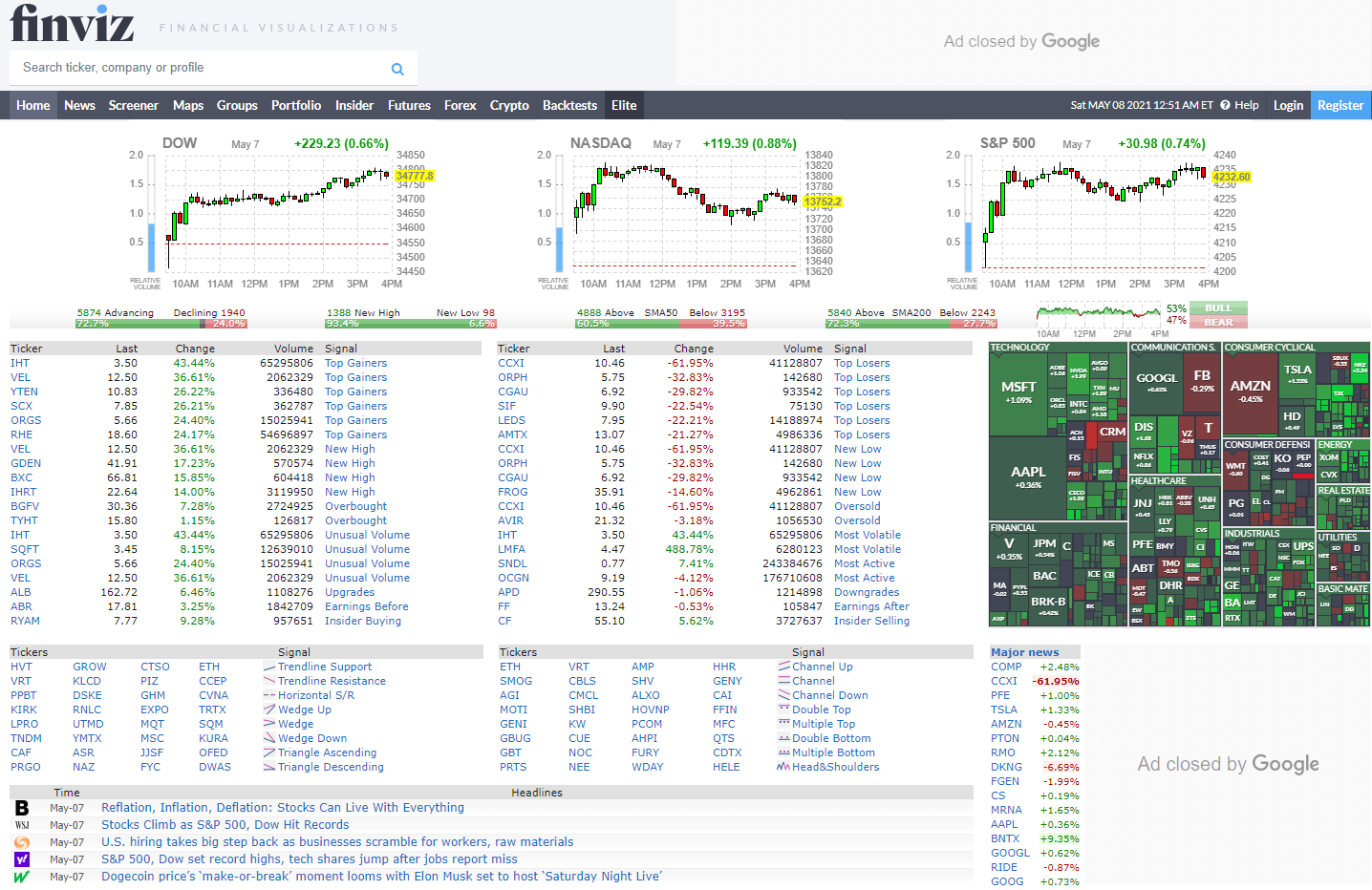The image size is (1372, 890).
Task: Click the Register button
Action: coord(1340,105)
